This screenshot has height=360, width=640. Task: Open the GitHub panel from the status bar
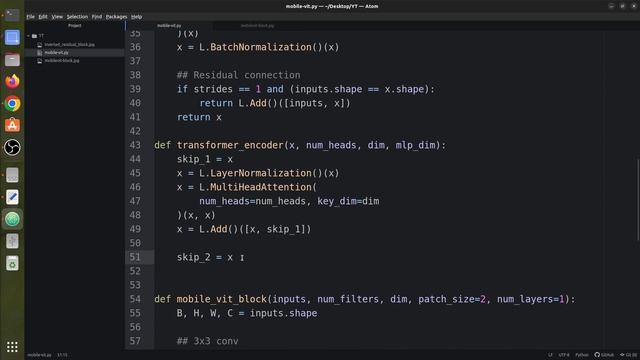tap(604, 355)
